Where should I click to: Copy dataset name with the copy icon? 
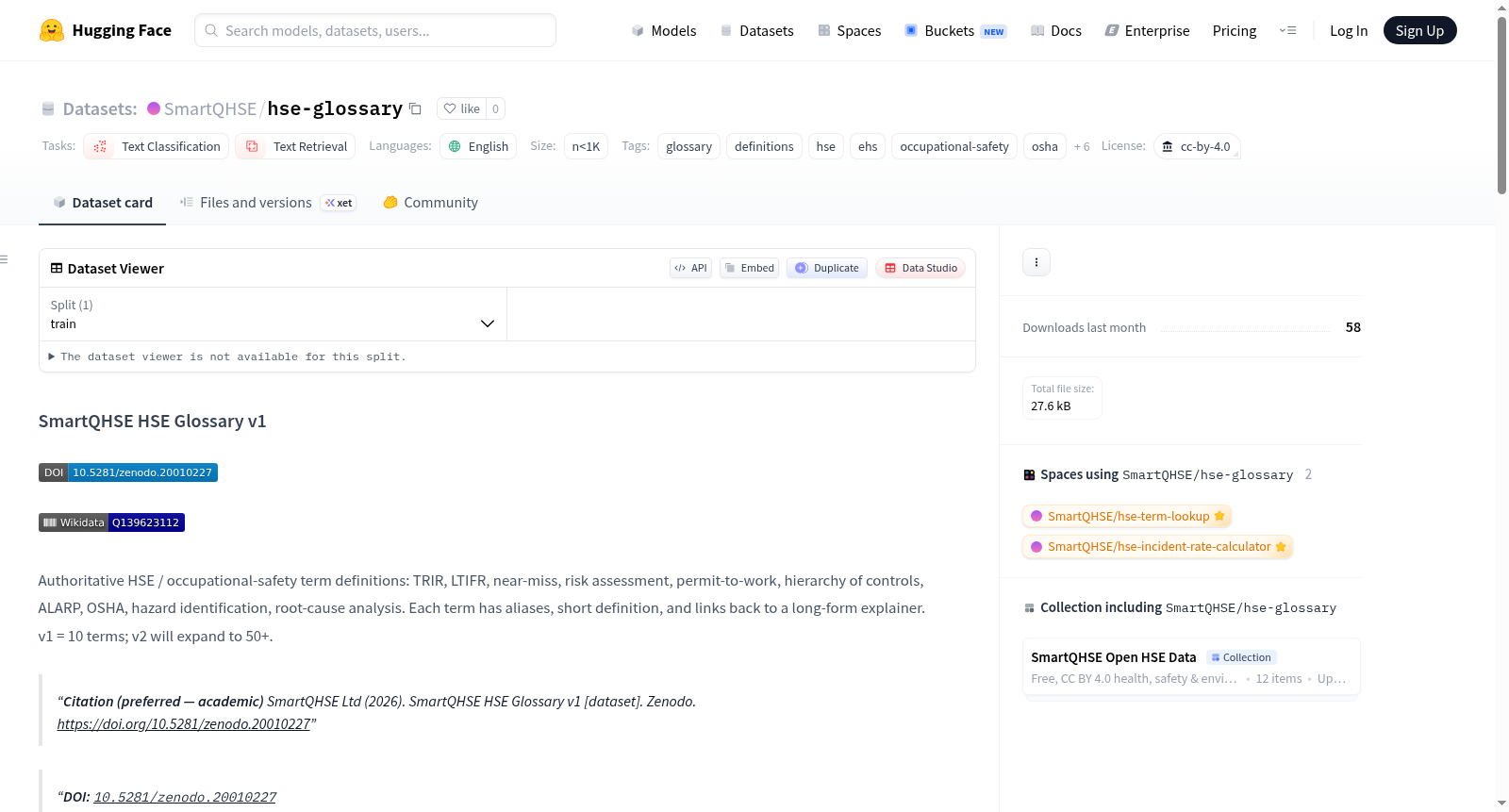click(415, 108)
